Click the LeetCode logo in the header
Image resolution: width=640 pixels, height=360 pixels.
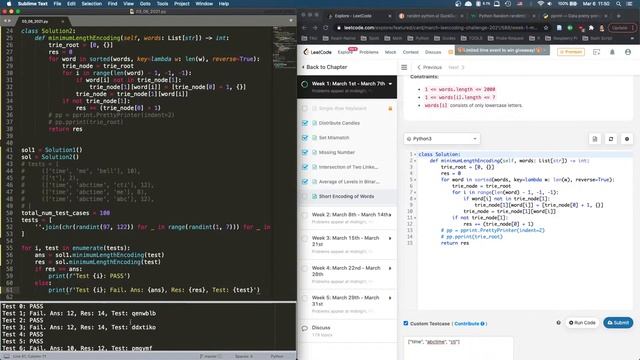point(318,52)
